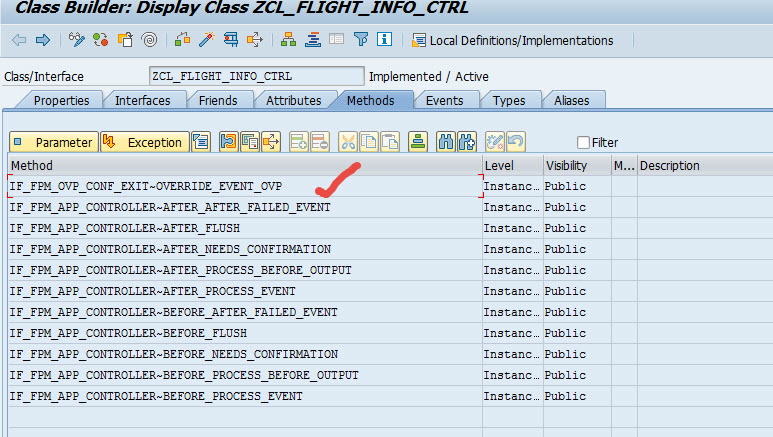Click the Active/Inactive toggle icon
This screenshot has width=773, height=437.
pos(101,39)
